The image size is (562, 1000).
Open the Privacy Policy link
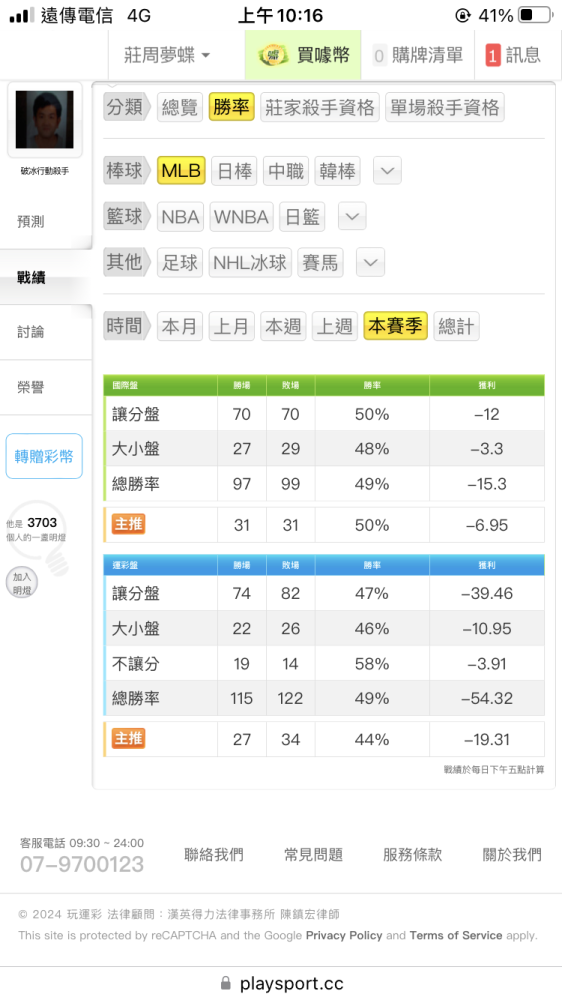coord(344,936)
